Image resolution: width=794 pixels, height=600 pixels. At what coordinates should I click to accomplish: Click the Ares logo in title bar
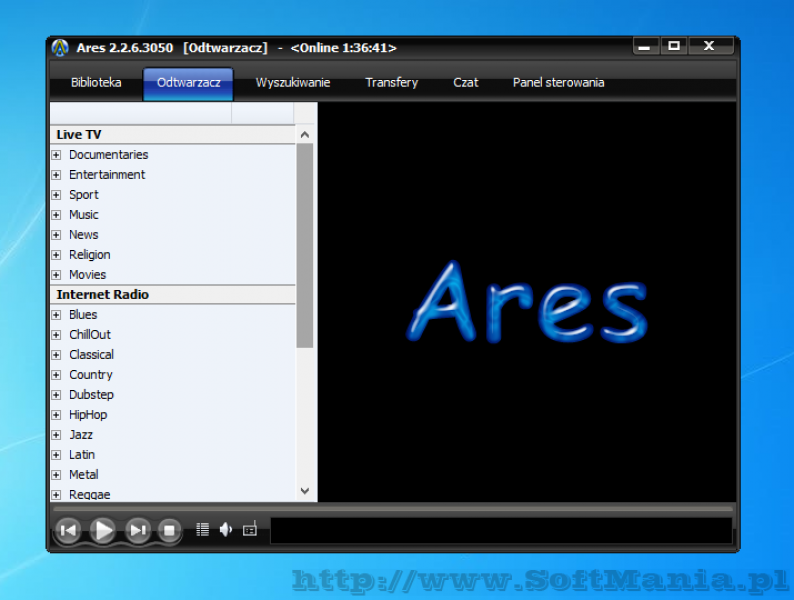(x=60, y=48)
